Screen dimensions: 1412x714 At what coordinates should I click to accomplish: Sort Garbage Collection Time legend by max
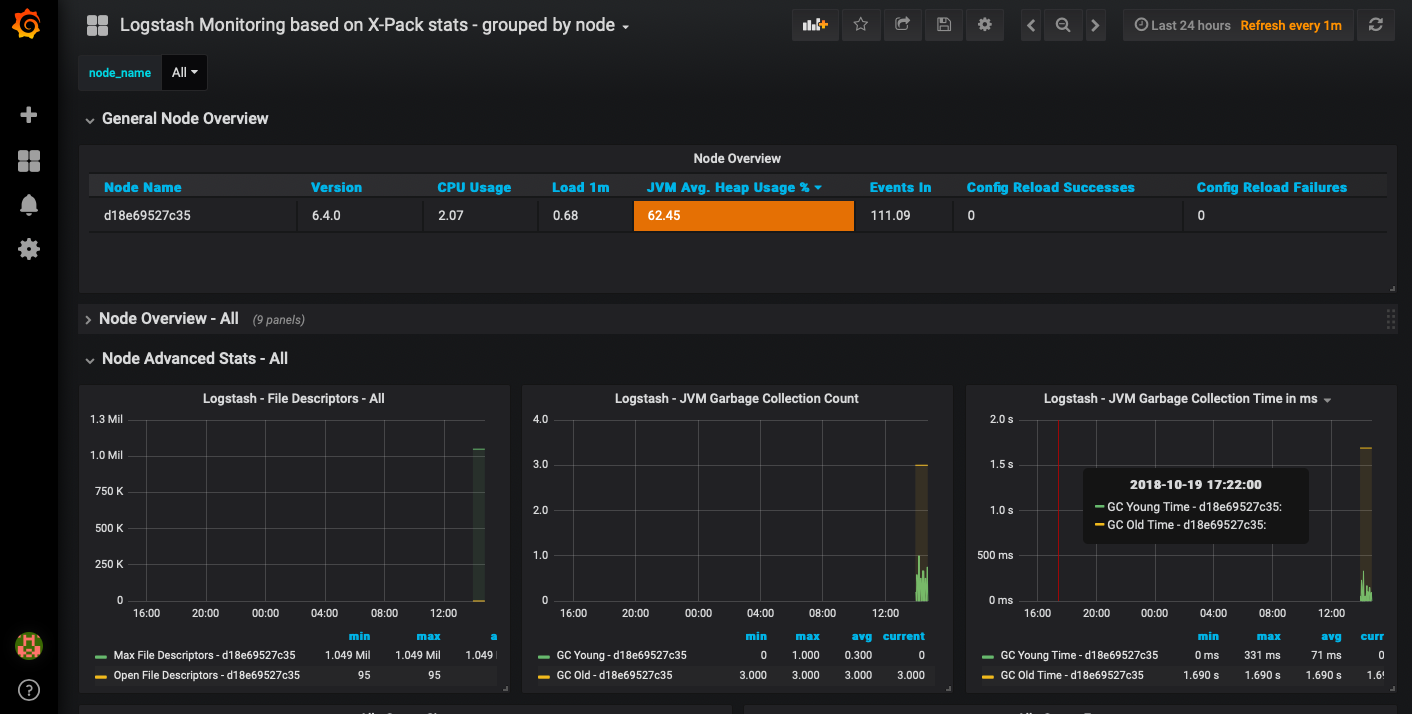(x=1268, y=636)
